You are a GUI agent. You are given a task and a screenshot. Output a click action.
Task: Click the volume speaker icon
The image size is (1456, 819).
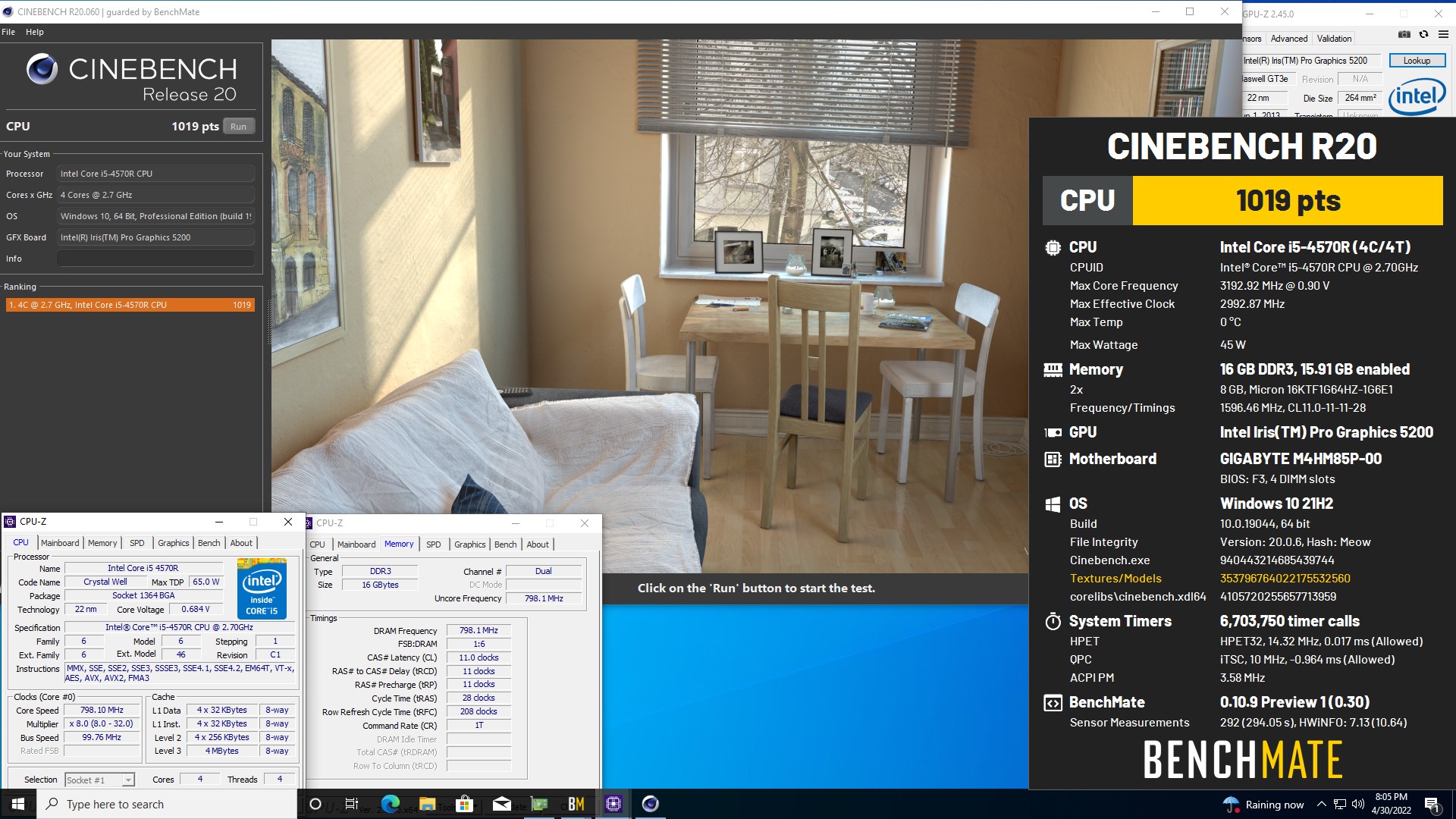click(x=1358, y=805)
